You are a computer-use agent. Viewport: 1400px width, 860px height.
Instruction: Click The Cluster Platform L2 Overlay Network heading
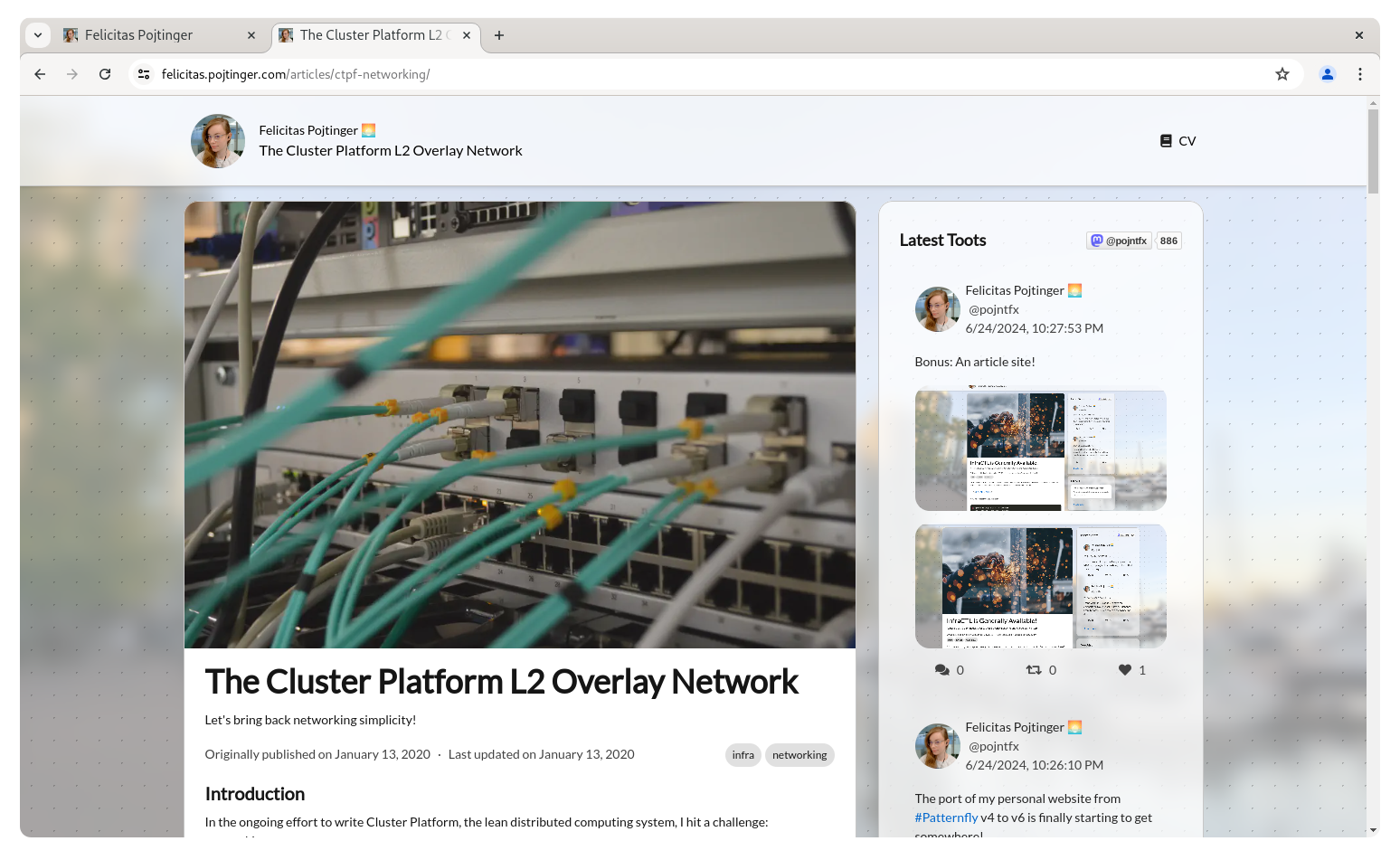pyautogui.click(x=501, y=682)
